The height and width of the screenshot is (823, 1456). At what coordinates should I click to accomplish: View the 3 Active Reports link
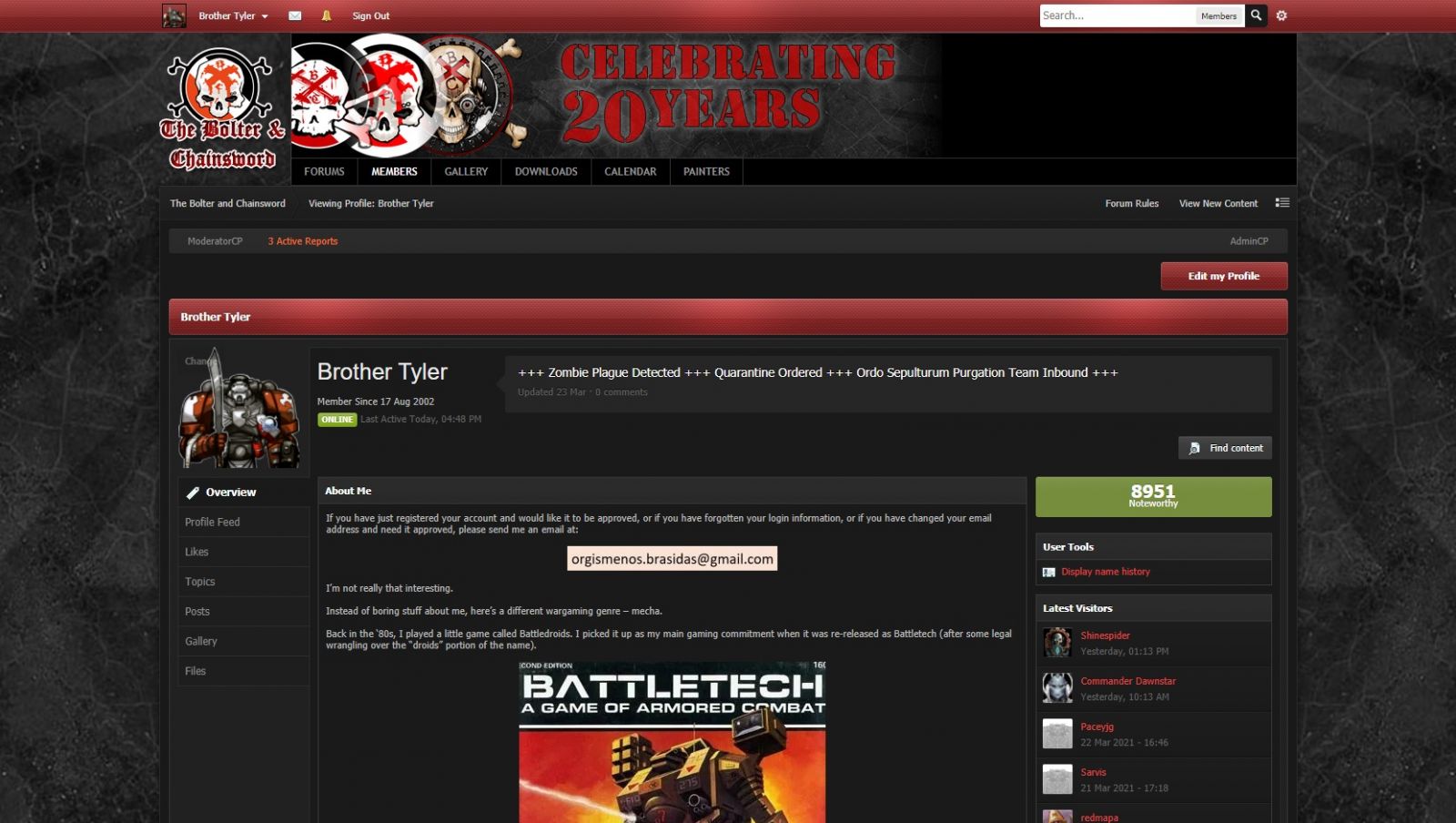coord(302,241)
